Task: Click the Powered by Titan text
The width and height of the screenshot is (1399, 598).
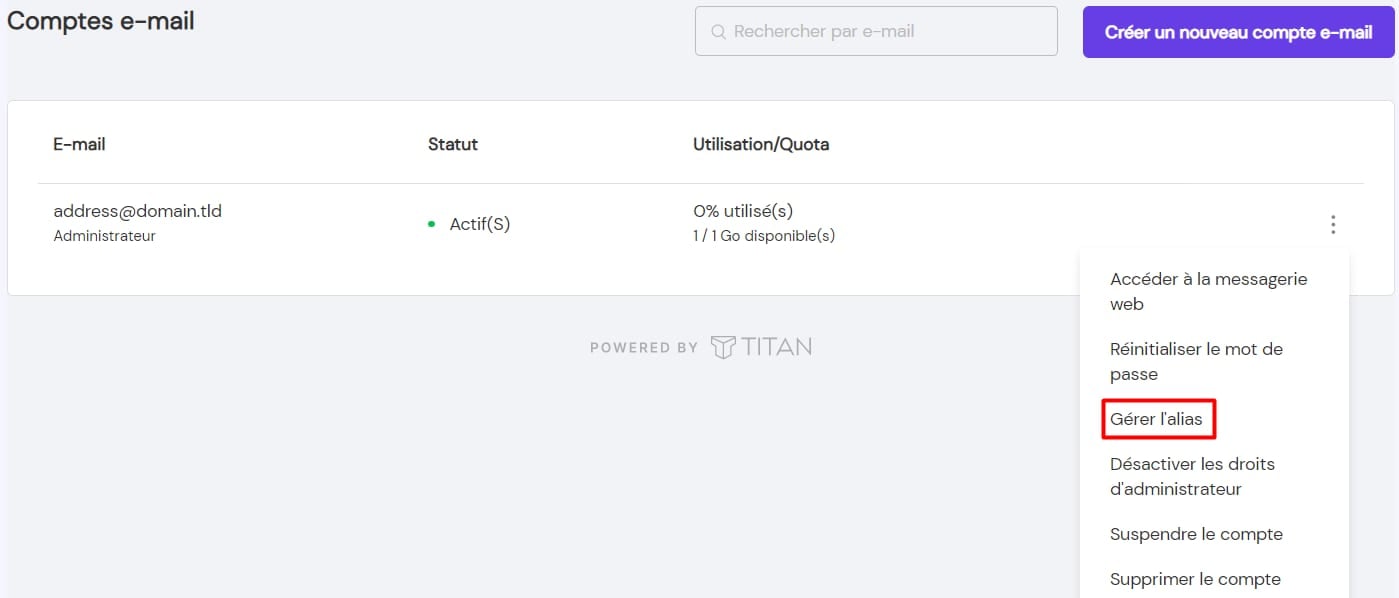Action: [x=701, y=347]
